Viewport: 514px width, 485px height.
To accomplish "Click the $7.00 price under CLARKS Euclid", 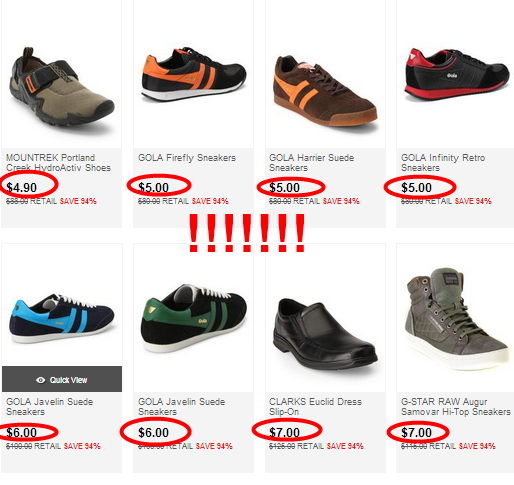I will click(x=284, y=433).
